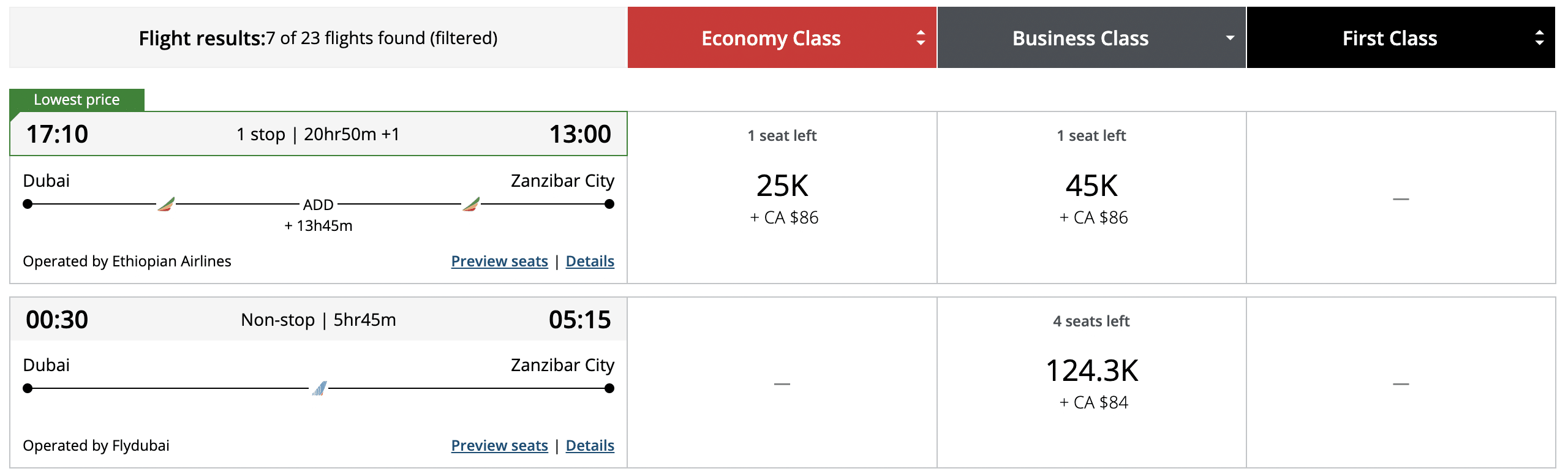Select the Economy Class column header

(771, 38)
